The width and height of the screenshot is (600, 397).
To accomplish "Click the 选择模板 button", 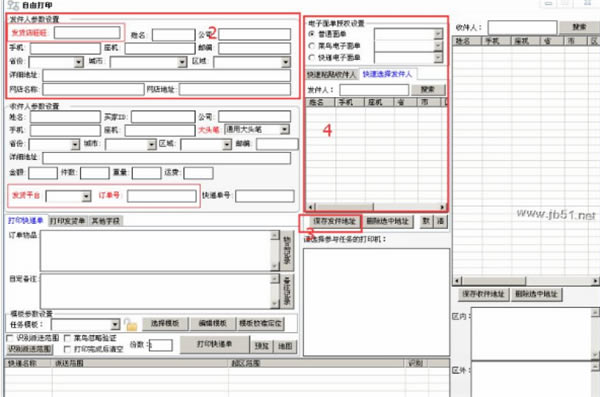I will [165, 323].
